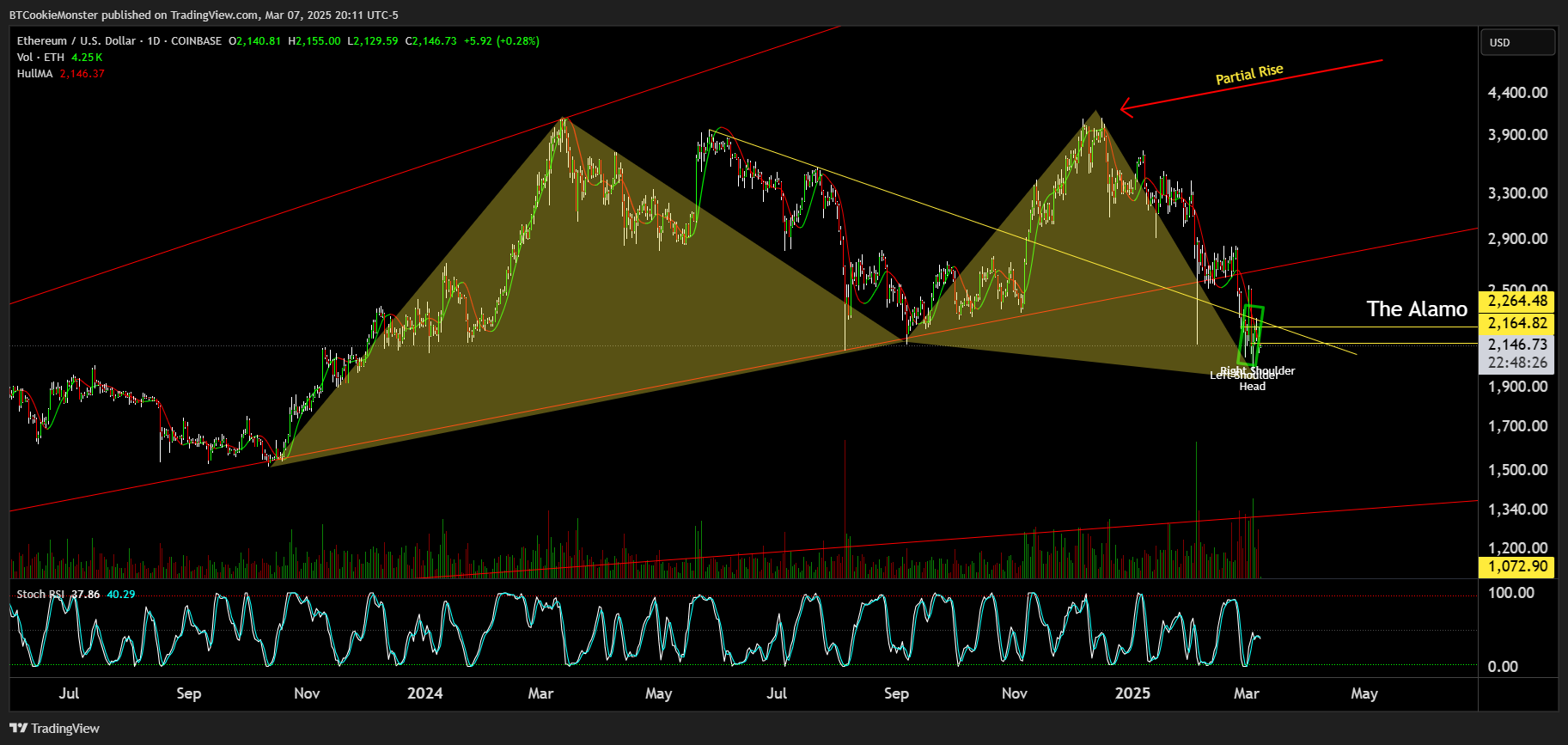Screen dimensions: 1568x745
Task: Click the 1,072.90 yellow price label
Action: click(x=1517, y=566)
